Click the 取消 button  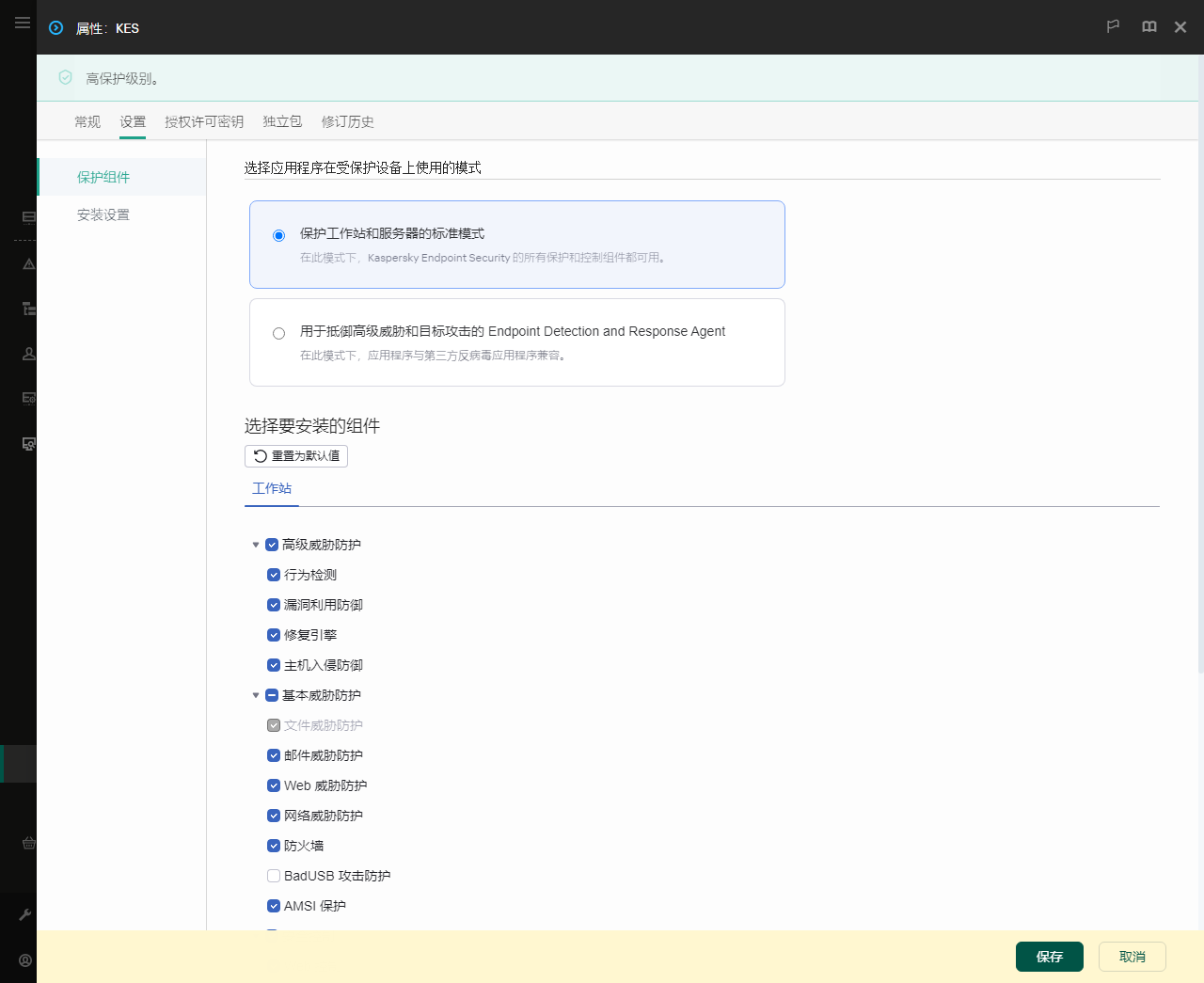click(x=1133, y=957)
